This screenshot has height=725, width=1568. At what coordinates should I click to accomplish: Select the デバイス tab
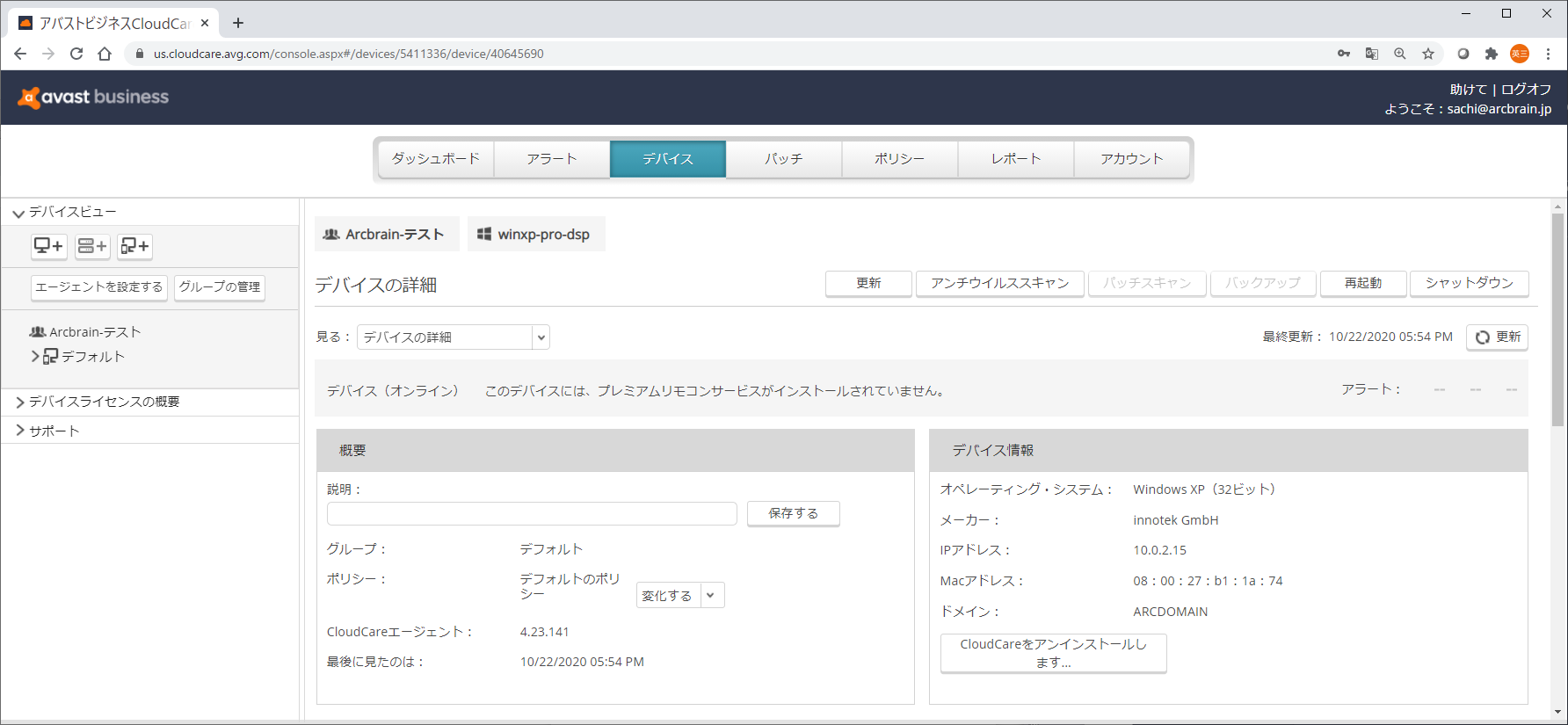pyautogui.click(x=668, y=159)
